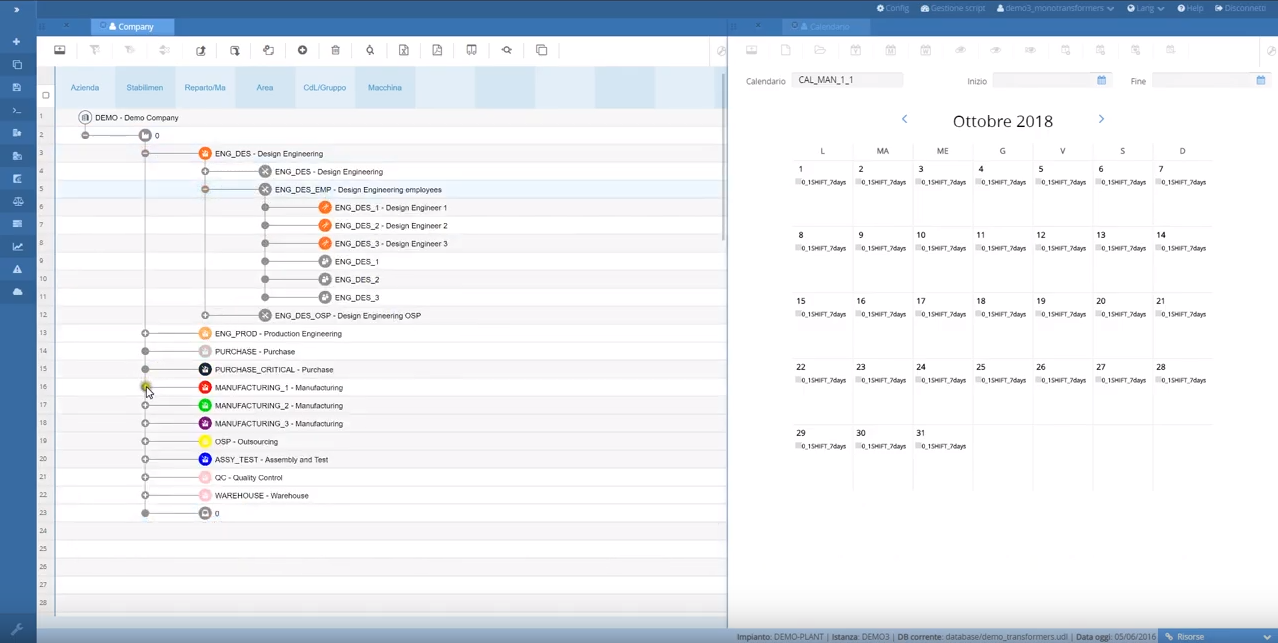Click the CdL/Gruppo column header

(325, 88)
